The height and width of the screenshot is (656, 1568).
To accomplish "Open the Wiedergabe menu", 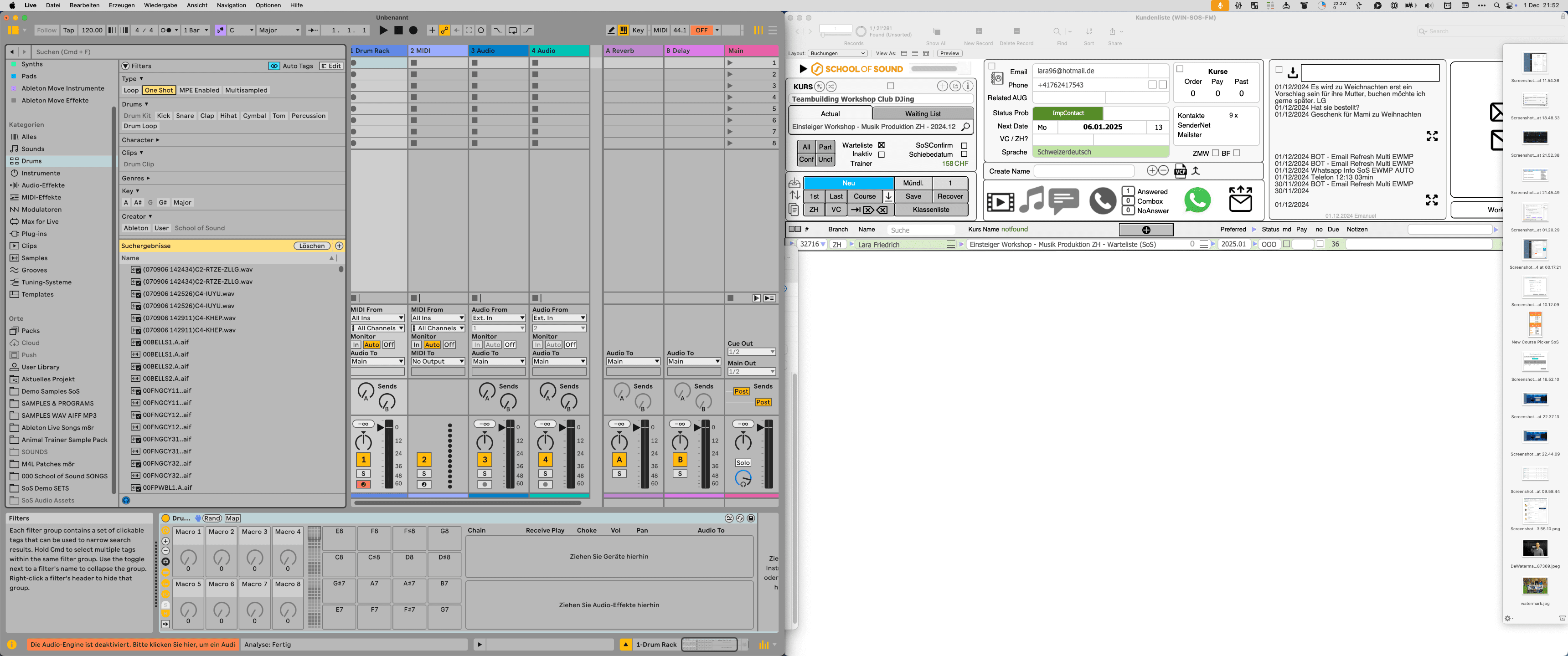I will click(x=161, y=5).
